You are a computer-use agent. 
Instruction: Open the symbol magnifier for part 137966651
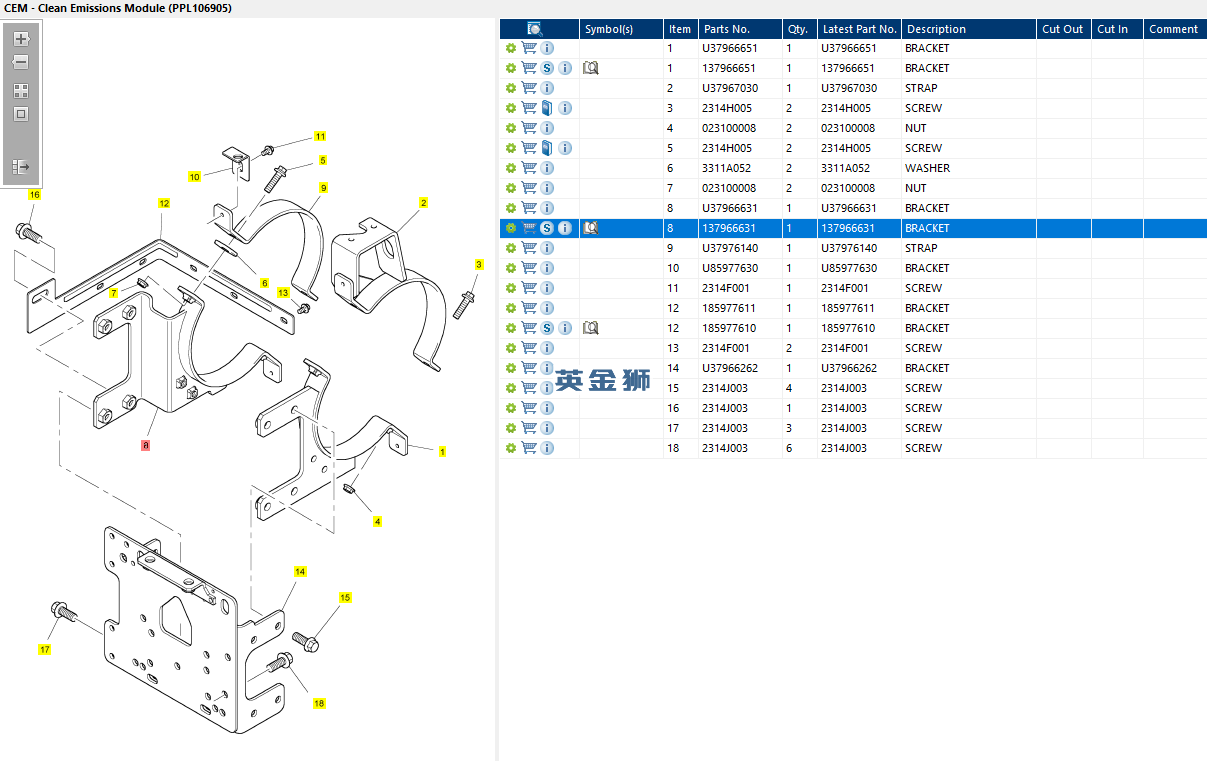pos(590,68)
